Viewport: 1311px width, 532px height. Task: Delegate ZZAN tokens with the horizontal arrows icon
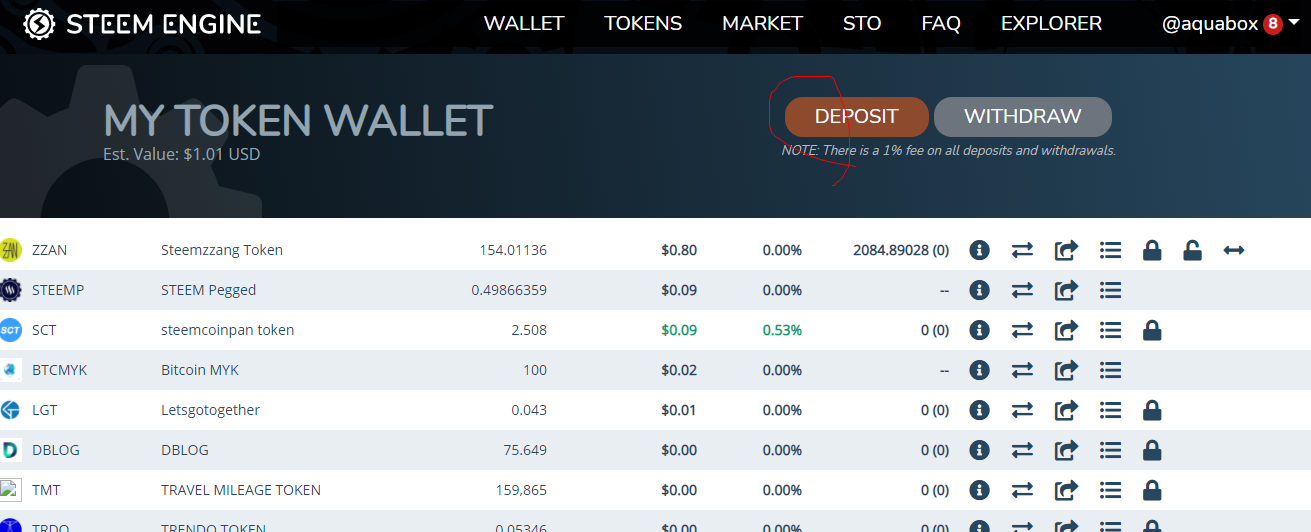coord(1234,250)
